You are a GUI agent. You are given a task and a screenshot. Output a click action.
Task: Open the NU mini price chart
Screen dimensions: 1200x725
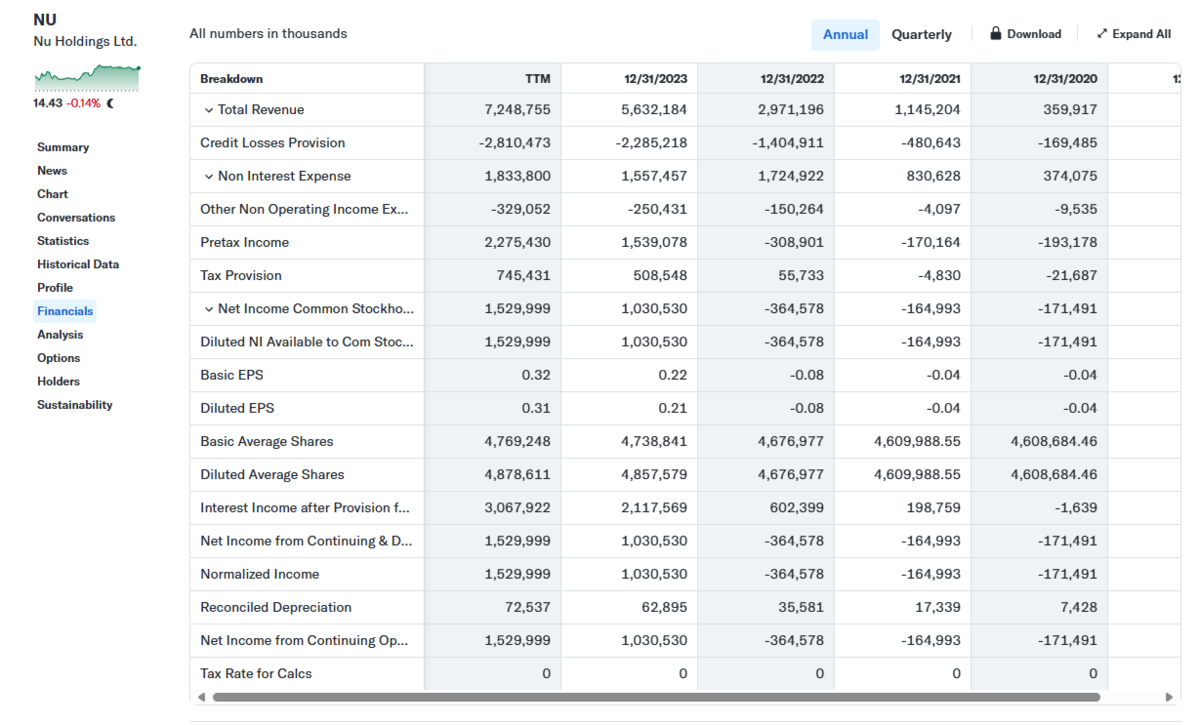click(87, 77)
